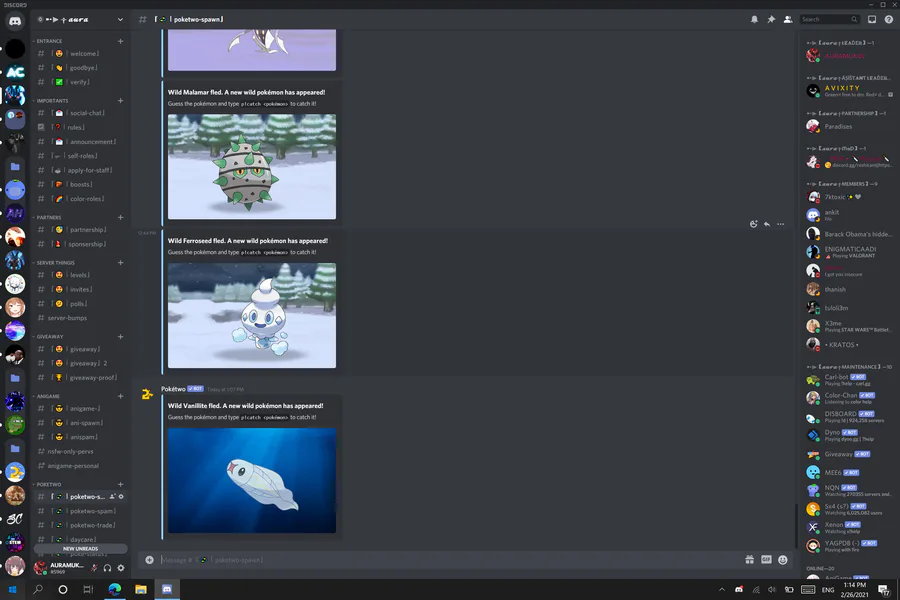
Task: Open the Nitro gift picker
Action: [750, 560]
